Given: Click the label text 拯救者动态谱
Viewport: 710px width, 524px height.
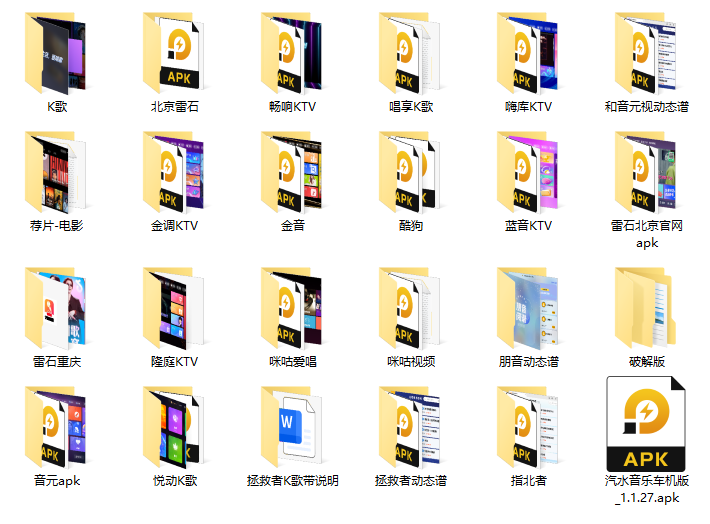Looking at the screenshot, I should (x=411, y=481).
